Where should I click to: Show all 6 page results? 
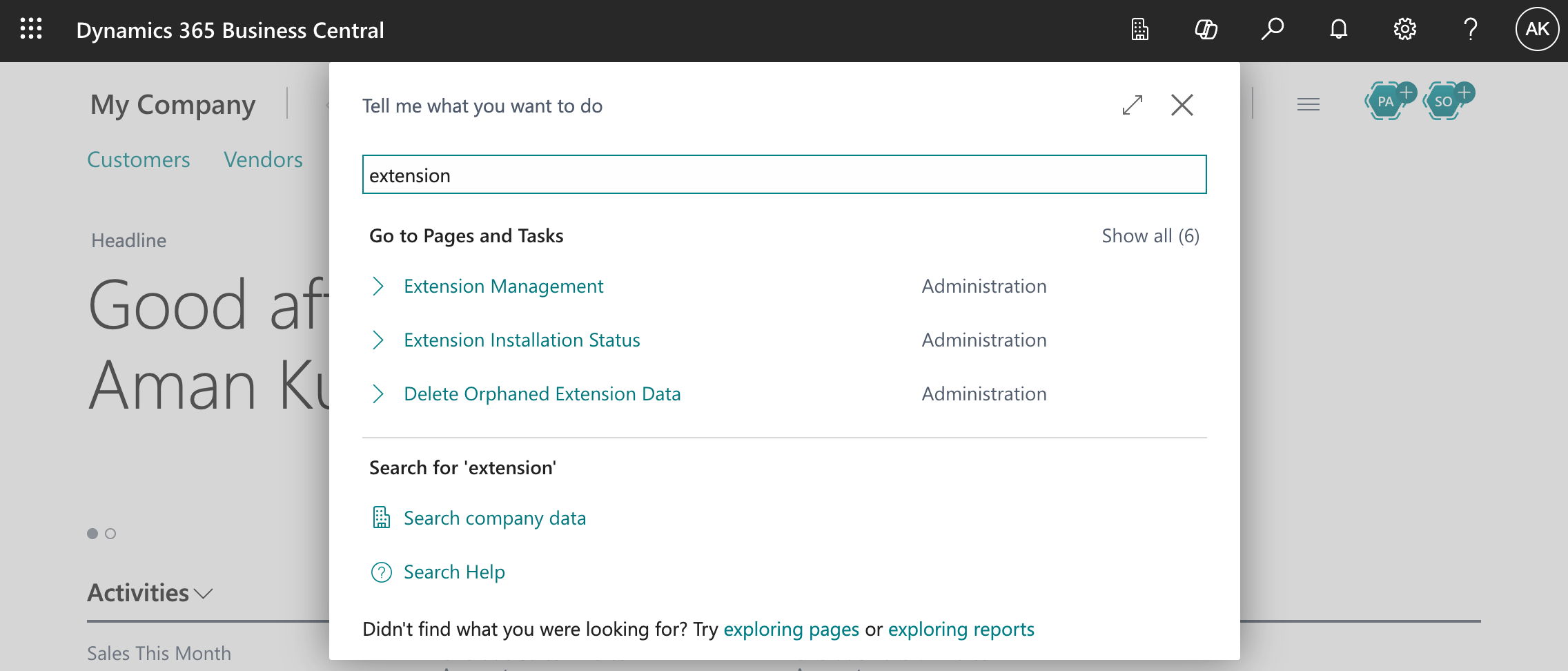point(1150,236)
